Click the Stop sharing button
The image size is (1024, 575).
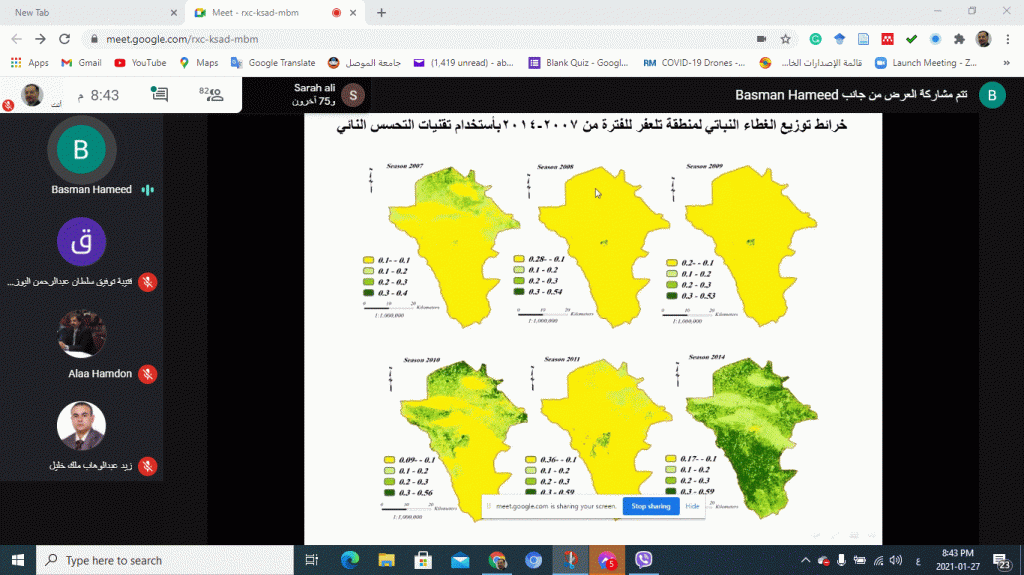(x=650, y=506)
